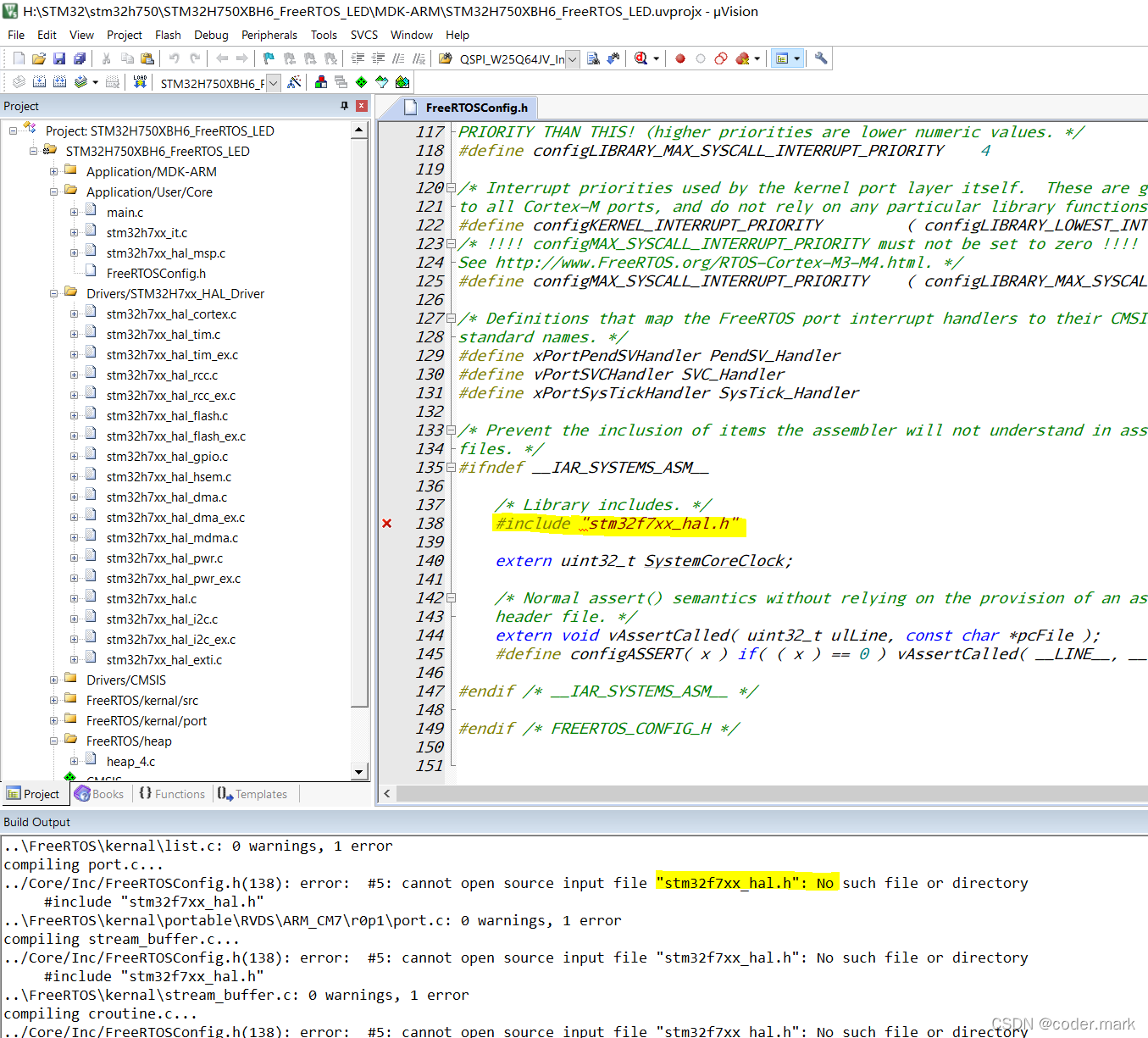Collapse the comment block at line 120
1148x1038 pixels.
click(451, 188)
